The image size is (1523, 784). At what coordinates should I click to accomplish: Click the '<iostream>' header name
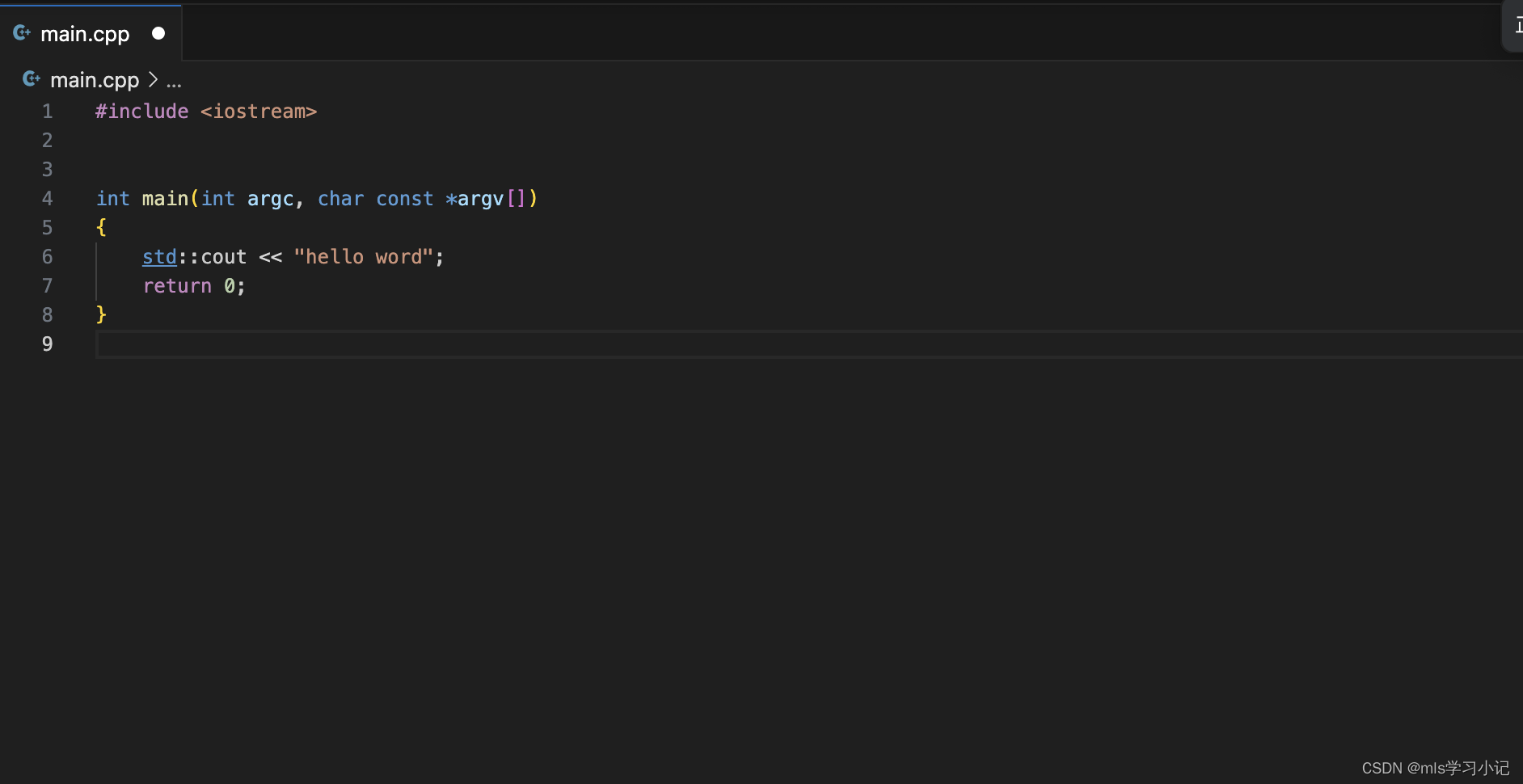click(x=259, y=112)
